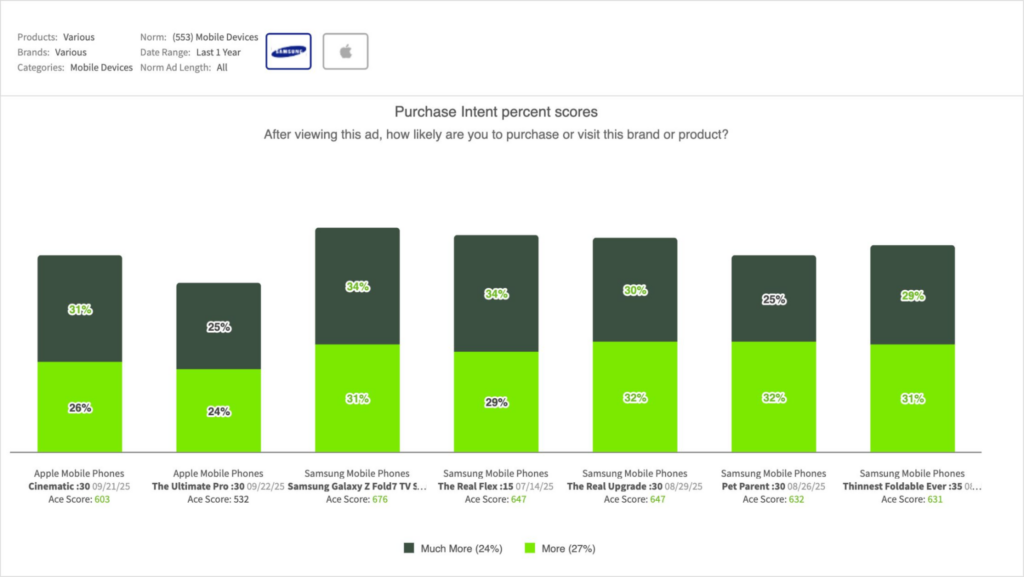Select the Apple brand logo filter
Screen dimensions: 1024x577
click(345, 51)
